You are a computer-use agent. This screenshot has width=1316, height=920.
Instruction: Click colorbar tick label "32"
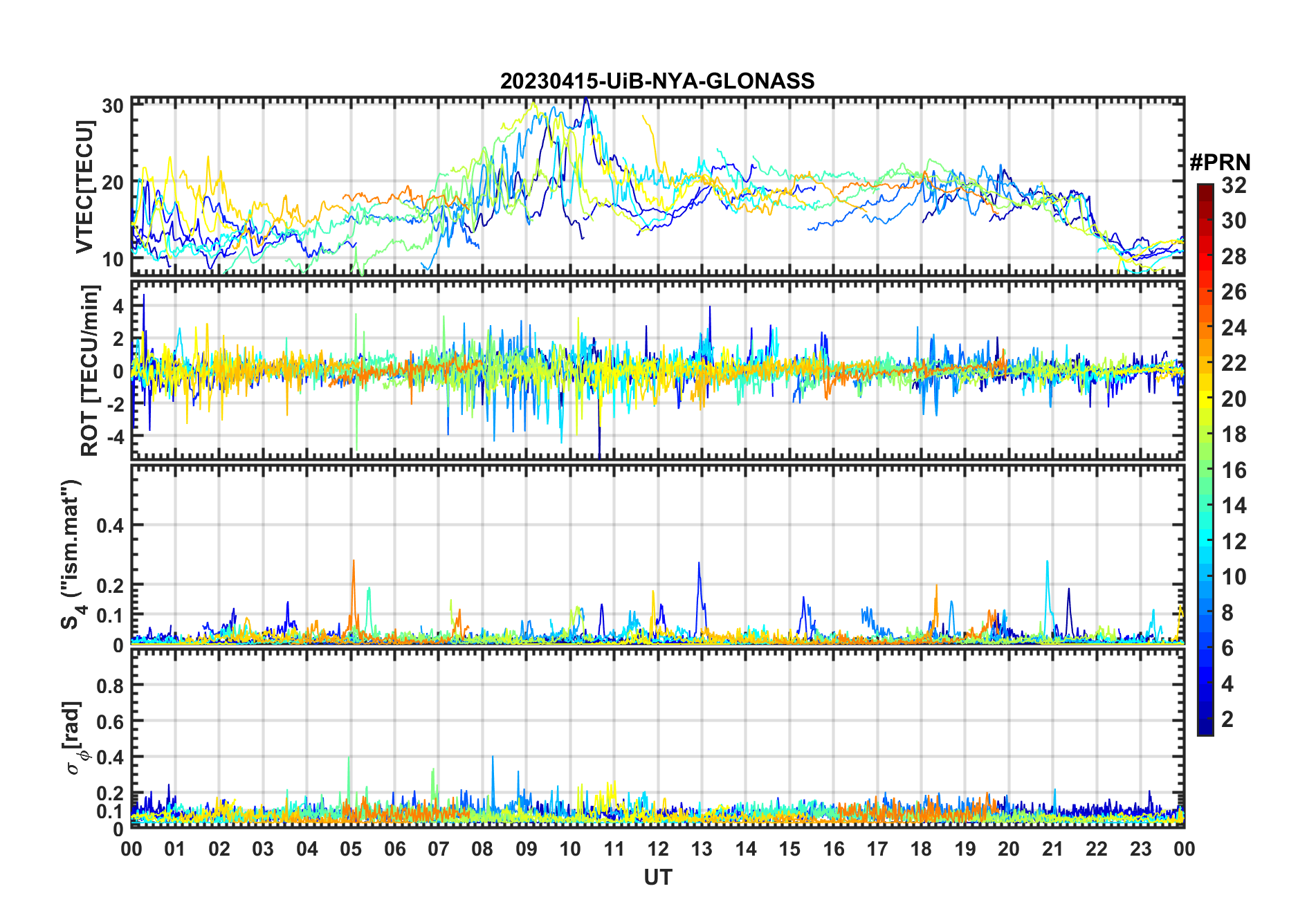[x=1234, y=185]
